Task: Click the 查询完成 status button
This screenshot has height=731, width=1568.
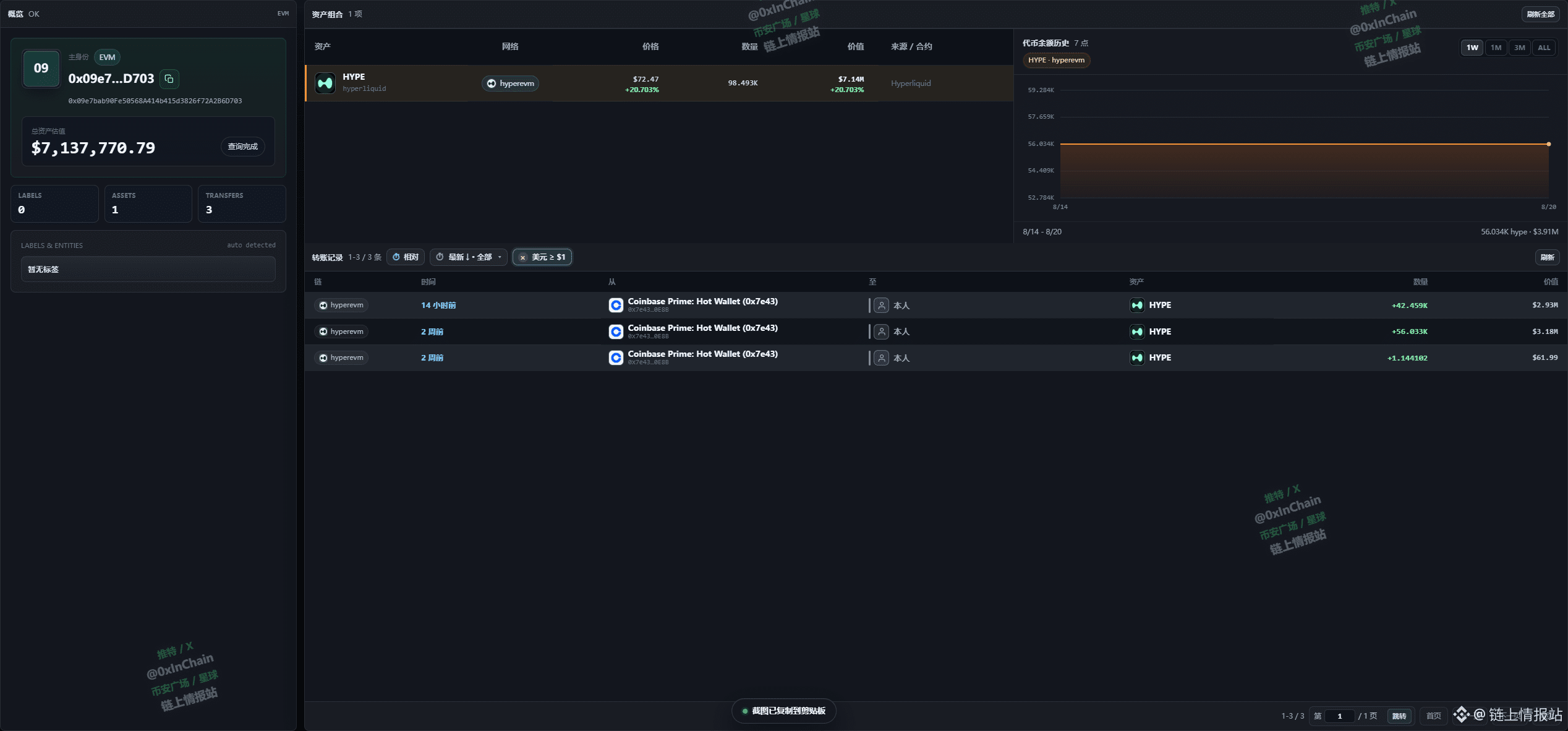Action: pyautogui.click(x=242, y=147)
